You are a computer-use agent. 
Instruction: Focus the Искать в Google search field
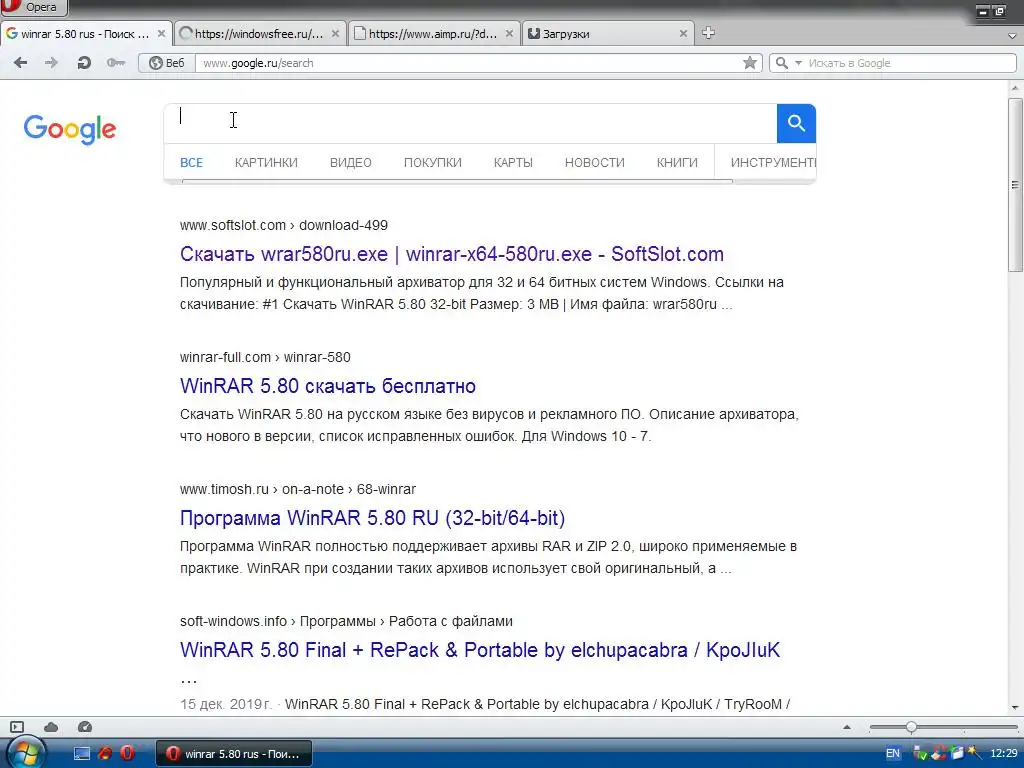point(910,63)
